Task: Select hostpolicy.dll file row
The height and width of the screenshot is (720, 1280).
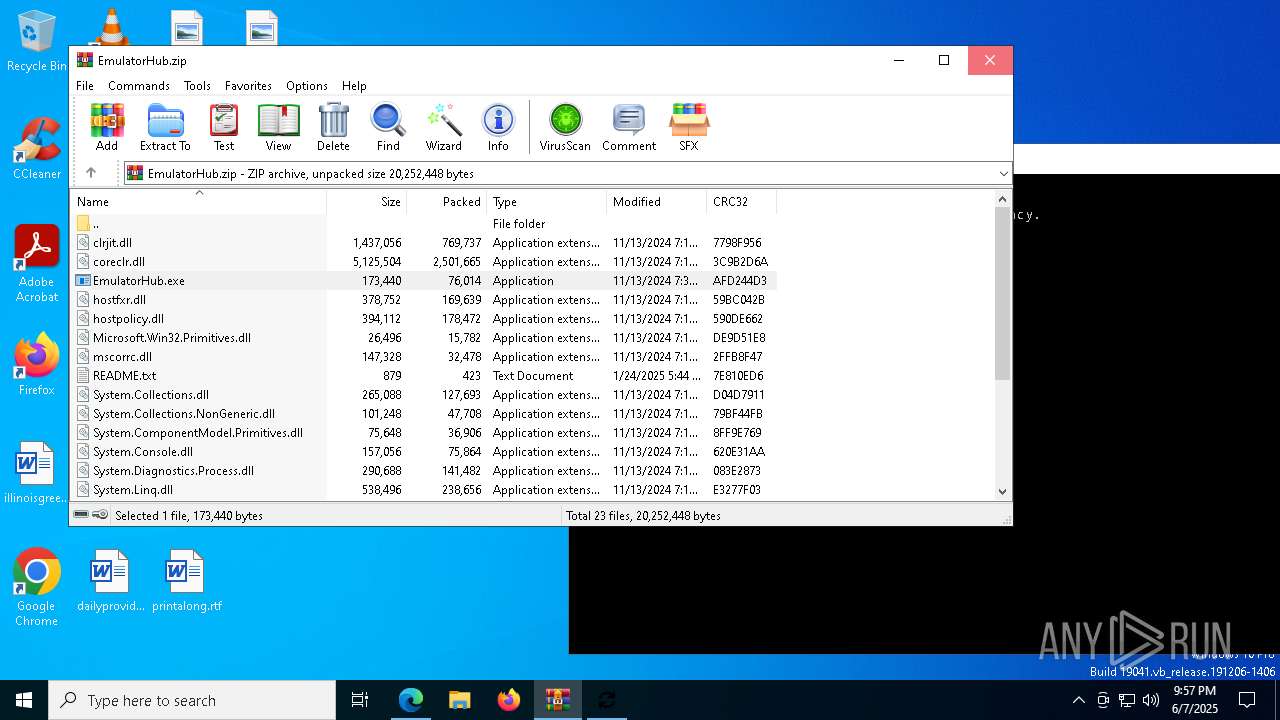Action: click(424, 319)
